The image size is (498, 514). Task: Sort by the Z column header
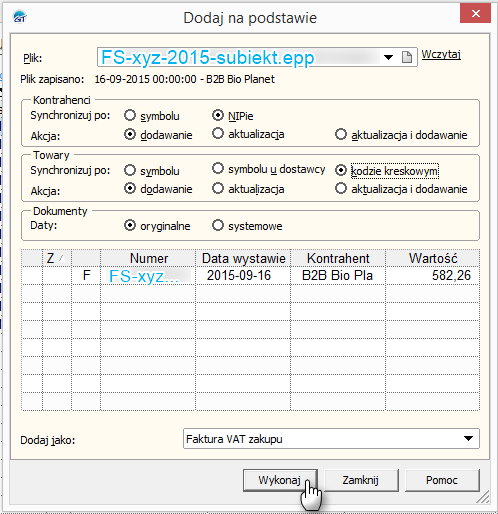point(57,258)
